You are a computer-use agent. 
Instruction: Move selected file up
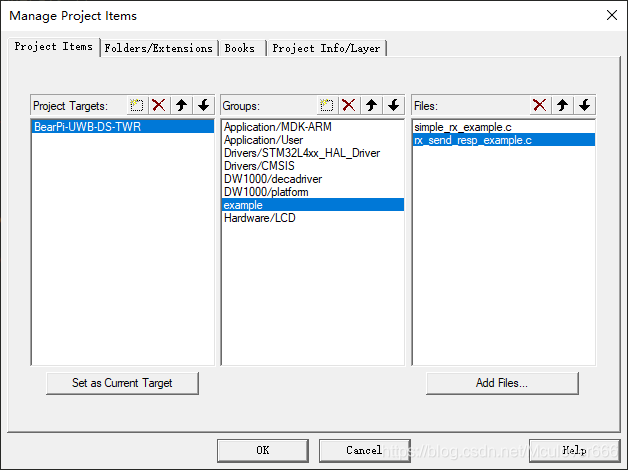(x=562, y=105)
